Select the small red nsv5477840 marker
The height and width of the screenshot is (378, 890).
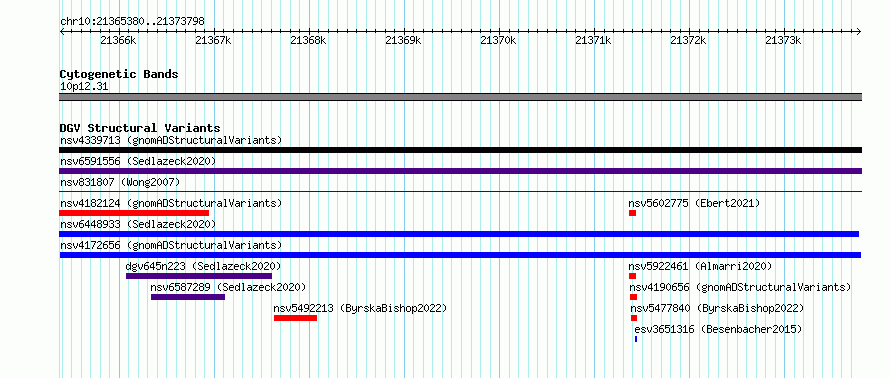(634, 318)
